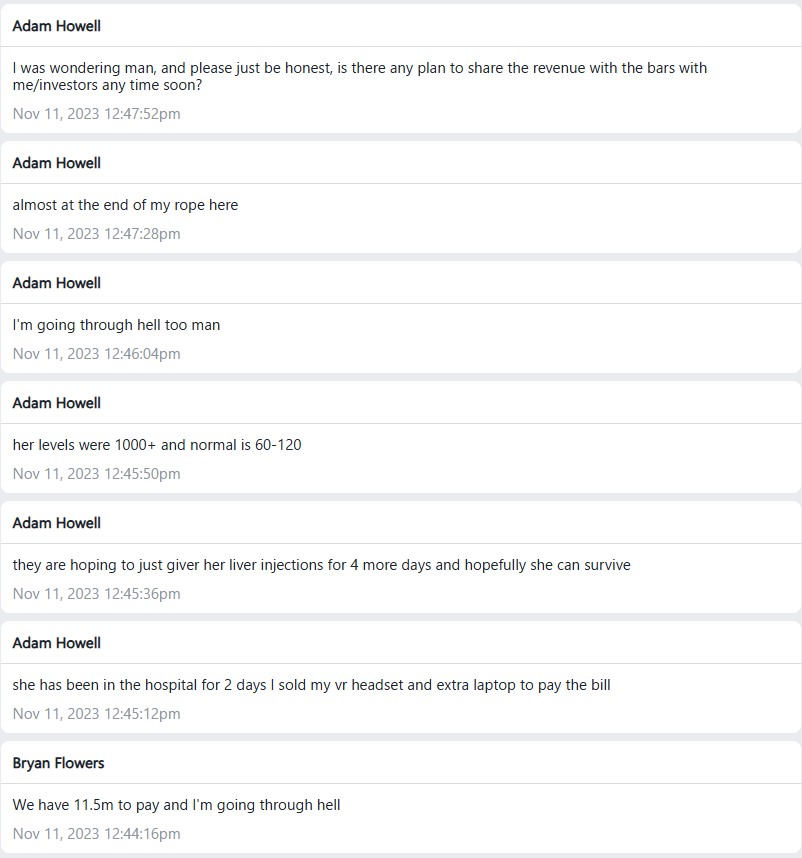
Task: Click the 12:44:16pm timestamp
Action: click(96, 834)
